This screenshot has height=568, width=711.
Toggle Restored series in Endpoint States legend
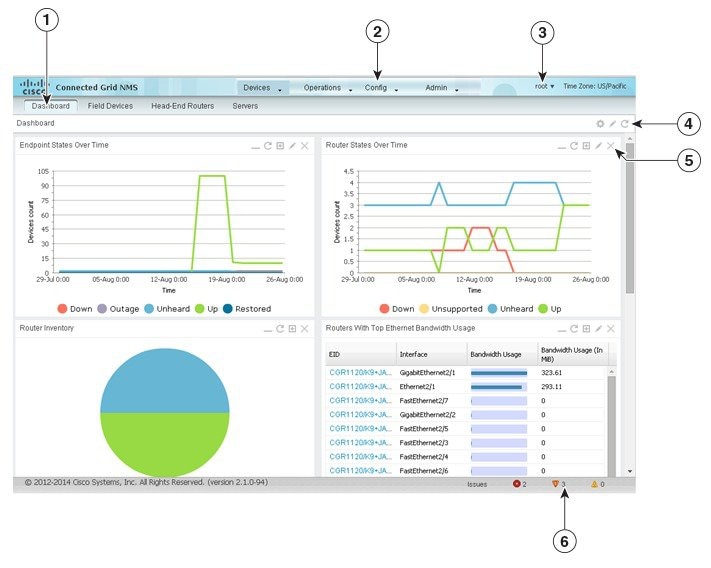click(247, 309)
